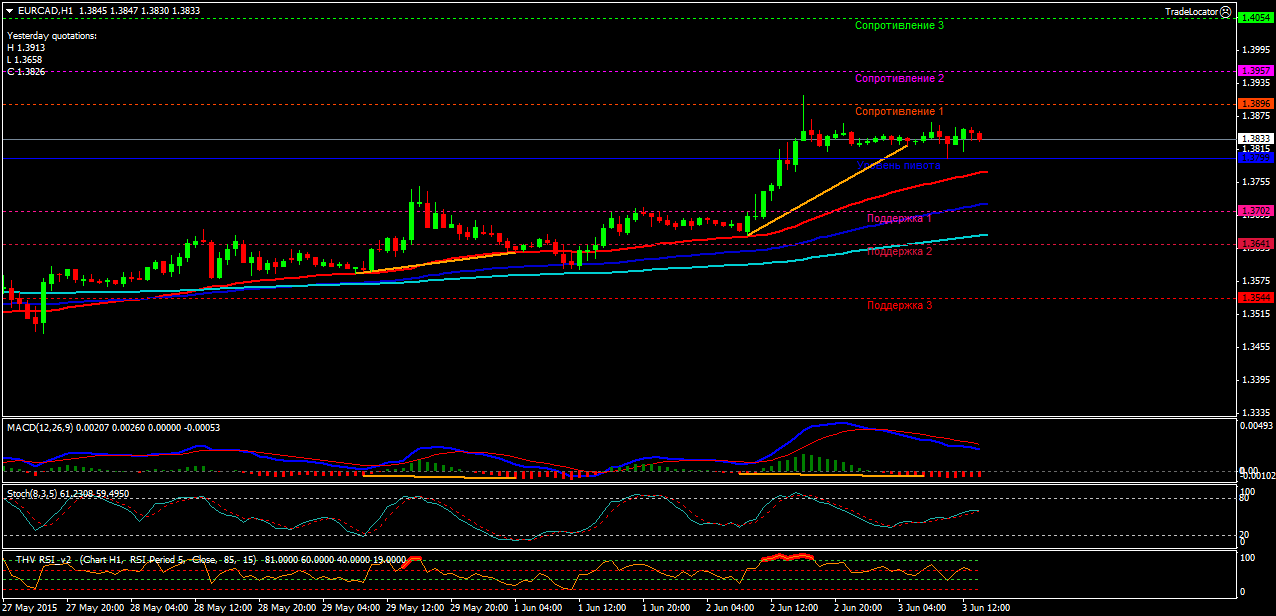The image size is (1276, 616).
Task: Select the green 1.4054 resistance price label
Action: (1255, 17)
